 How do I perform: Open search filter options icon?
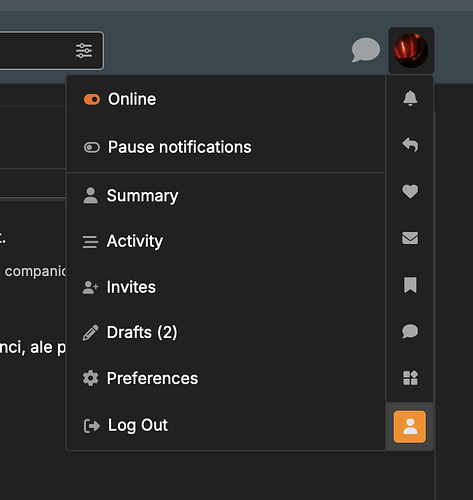tap(84, 51)
